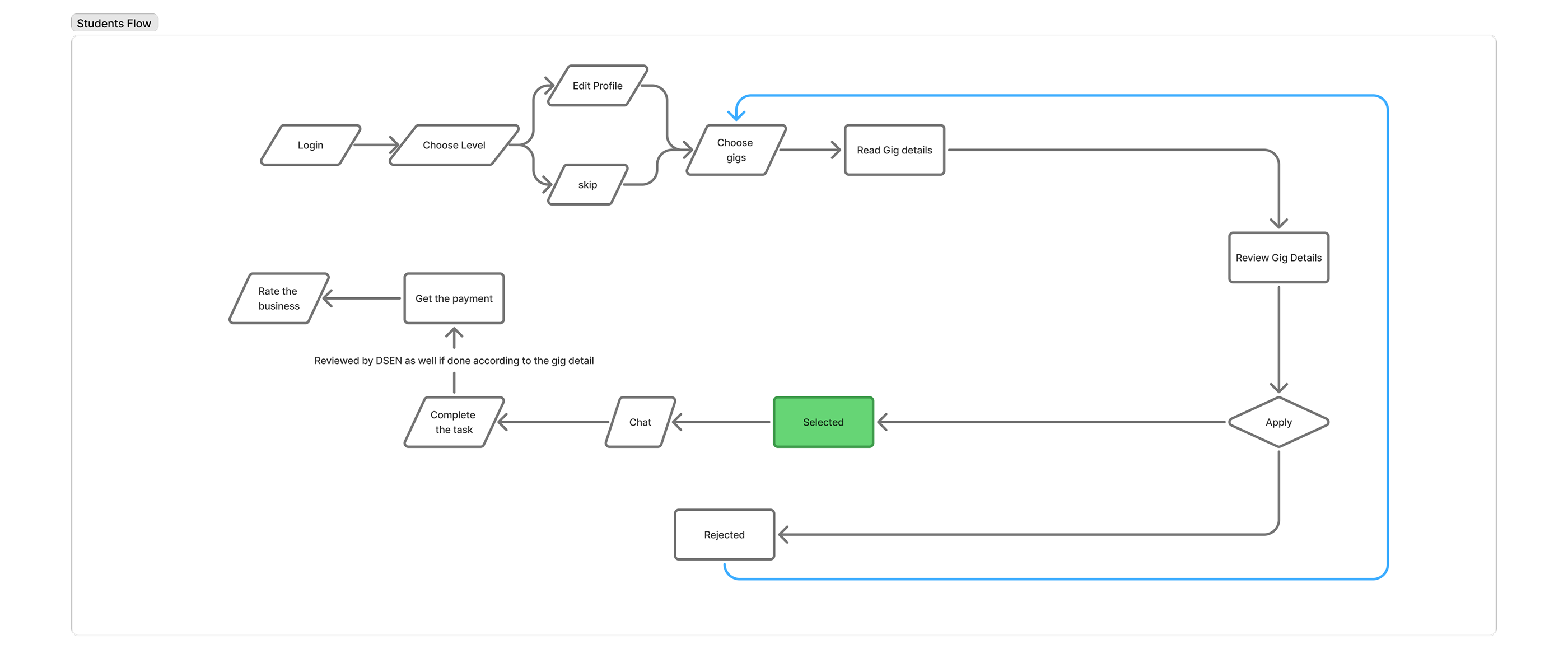Select the arrow from Apply to Rejected

1035,534
